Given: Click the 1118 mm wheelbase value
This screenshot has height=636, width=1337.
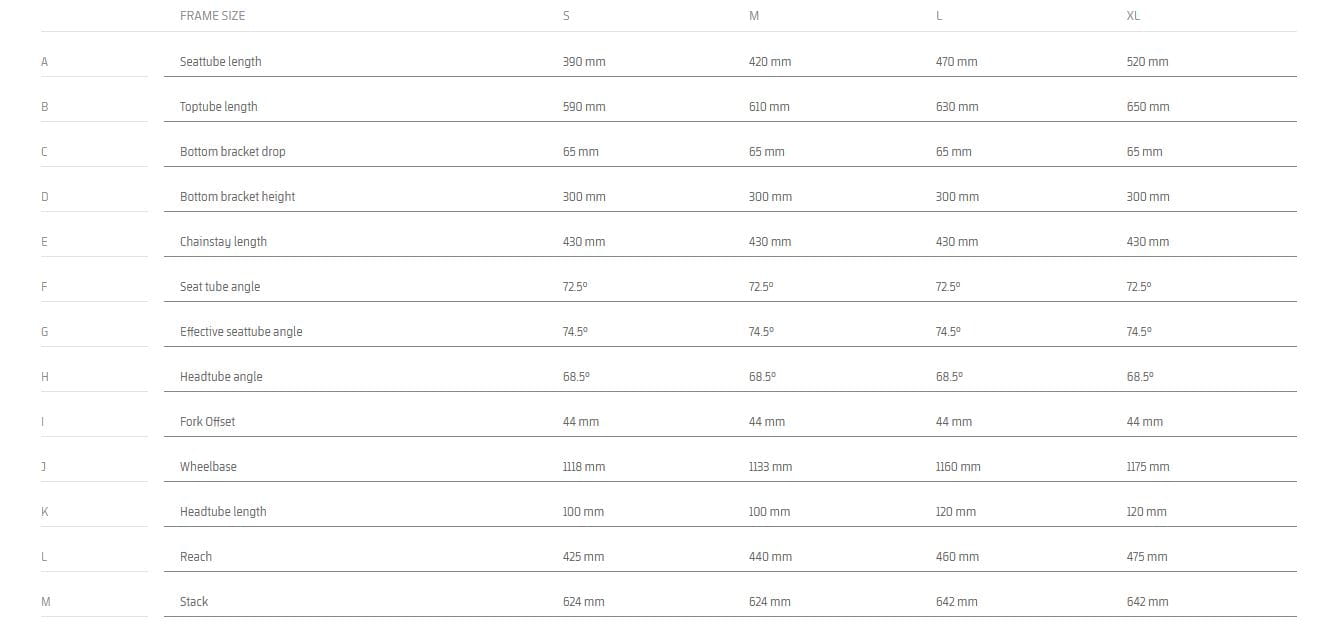Looking at the screenshot, I should pyautogui.click(x=584, y=467).
